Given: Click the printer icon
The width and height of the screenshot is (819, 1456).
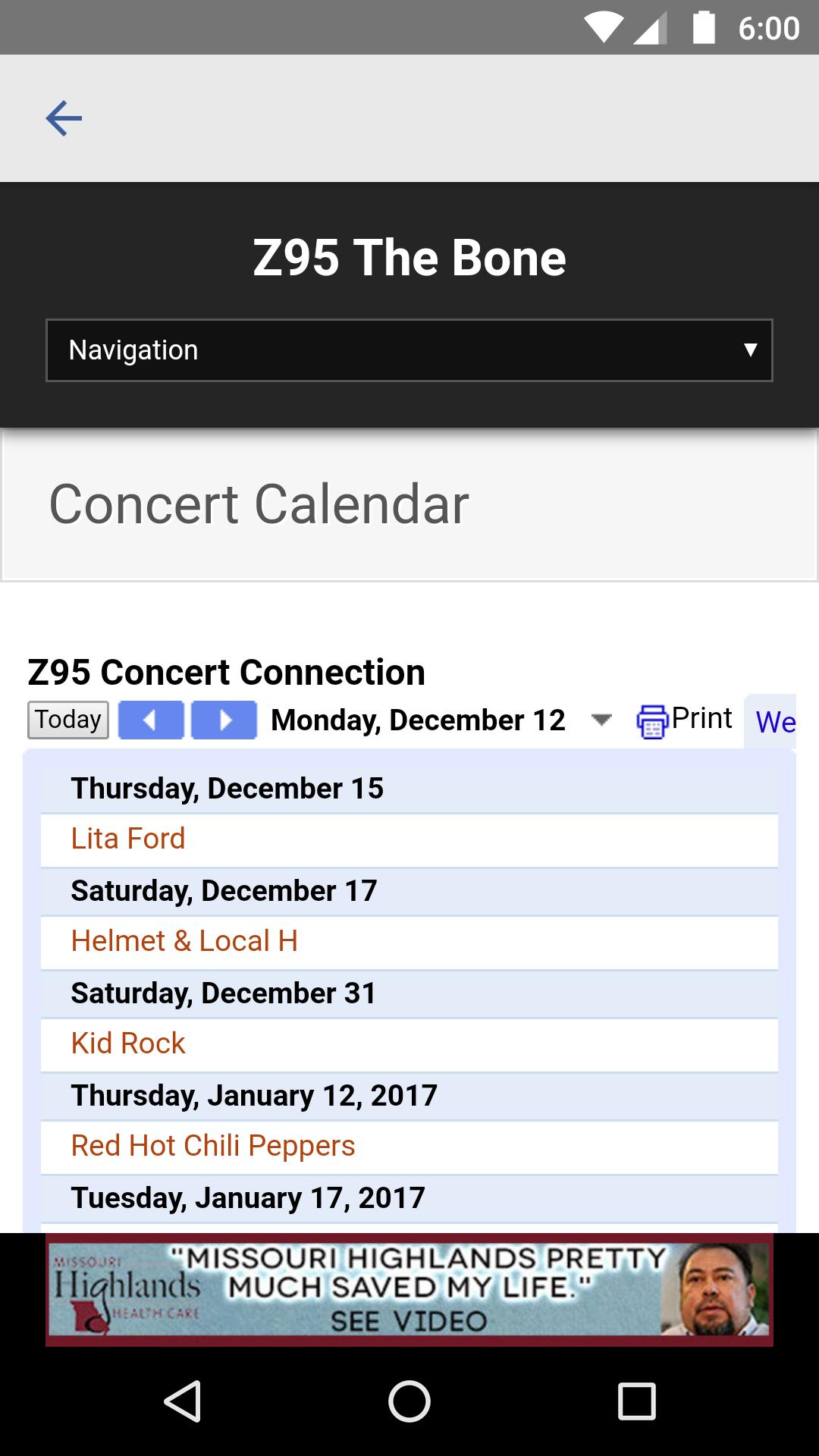Looking at the screenshot, I should tap(651, 721).
